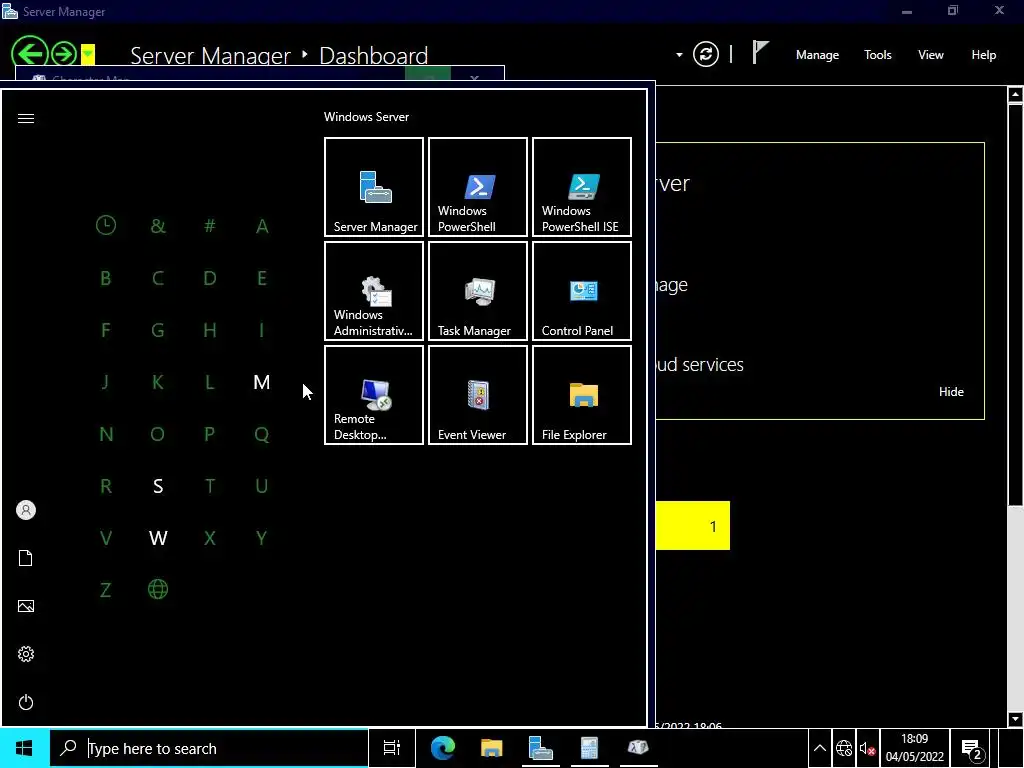Show hidden system tray icons
The height and width of the screenshot is (768, 1024).
[819, 748]
